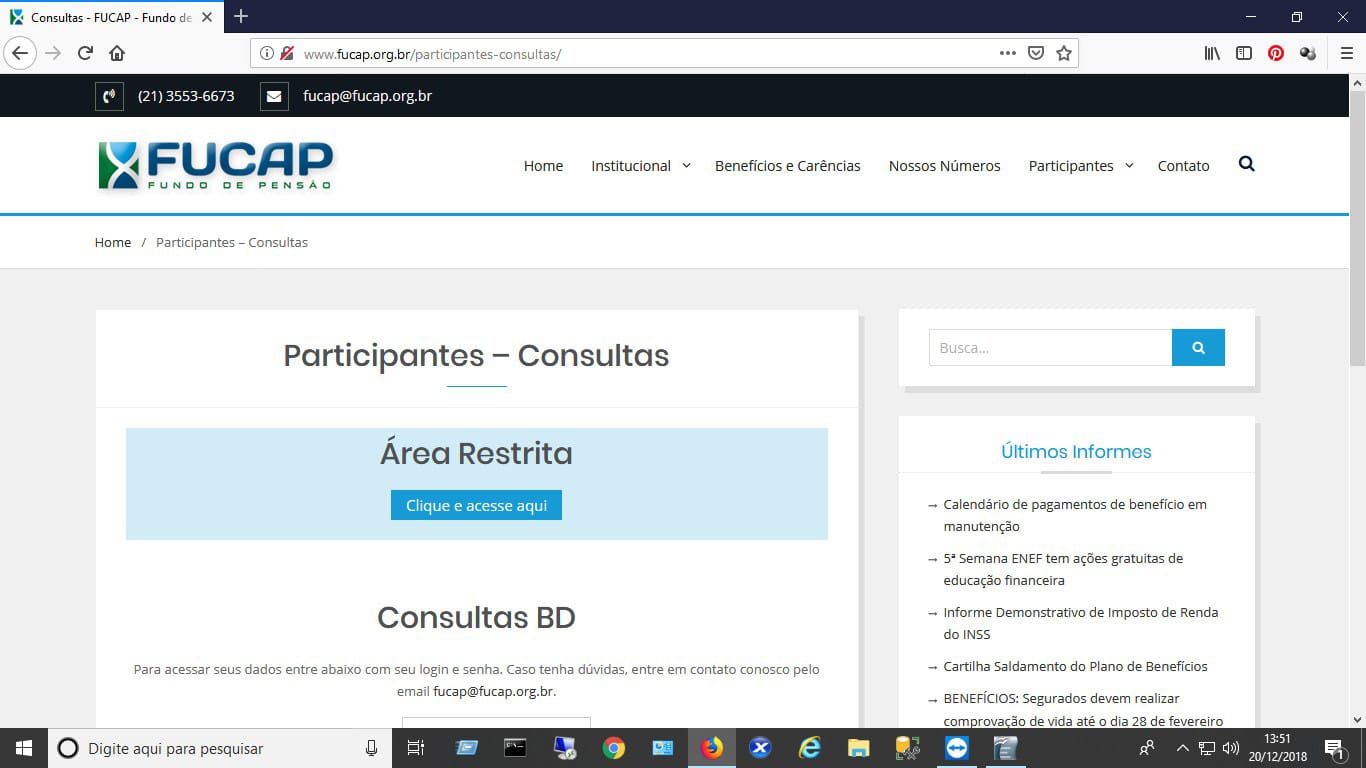The image size is (1366, 768).
Task: Bookmark this page with the star icon
Action: click(x=1064, y=53)
